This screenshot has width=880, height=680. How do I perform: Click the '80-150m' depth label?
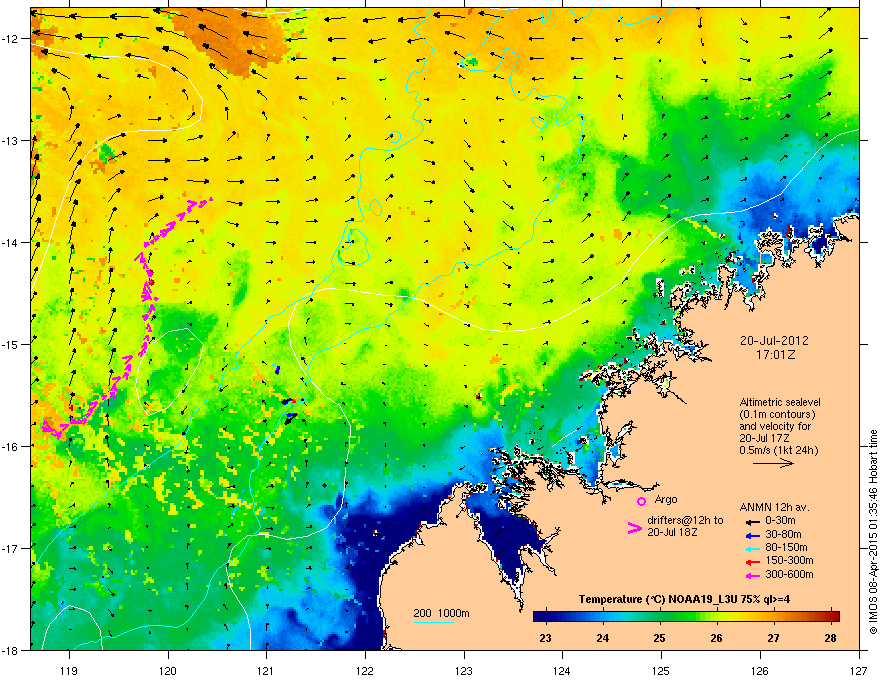tap(786, 548)
